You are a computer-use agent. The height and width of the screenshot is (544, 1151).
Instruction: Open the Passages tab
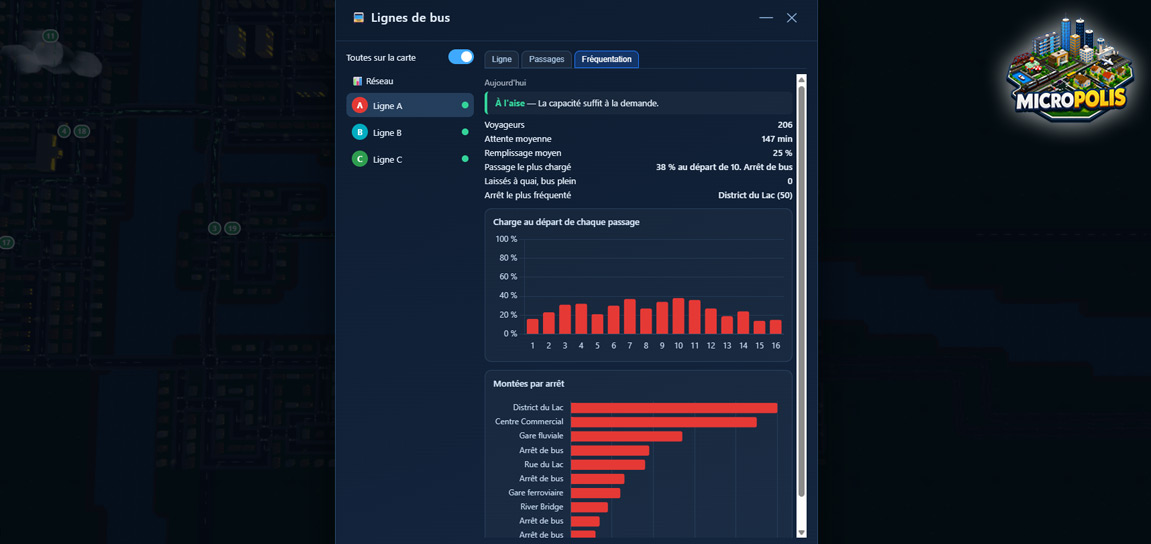pos(547,59)
